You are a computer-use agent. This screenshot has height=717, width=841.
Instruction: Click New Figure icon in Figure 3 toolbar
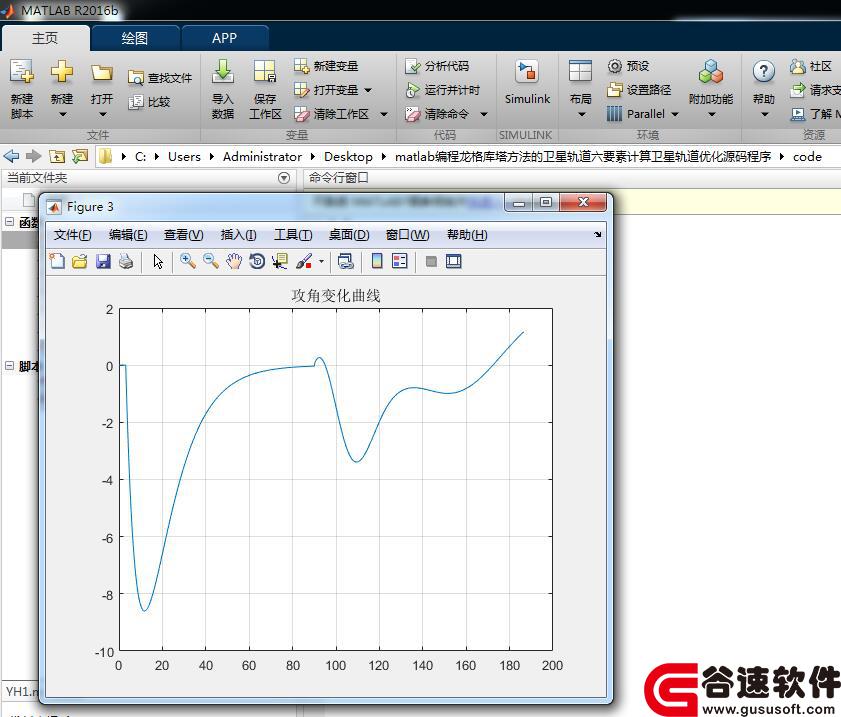click(x=57, y=261)
